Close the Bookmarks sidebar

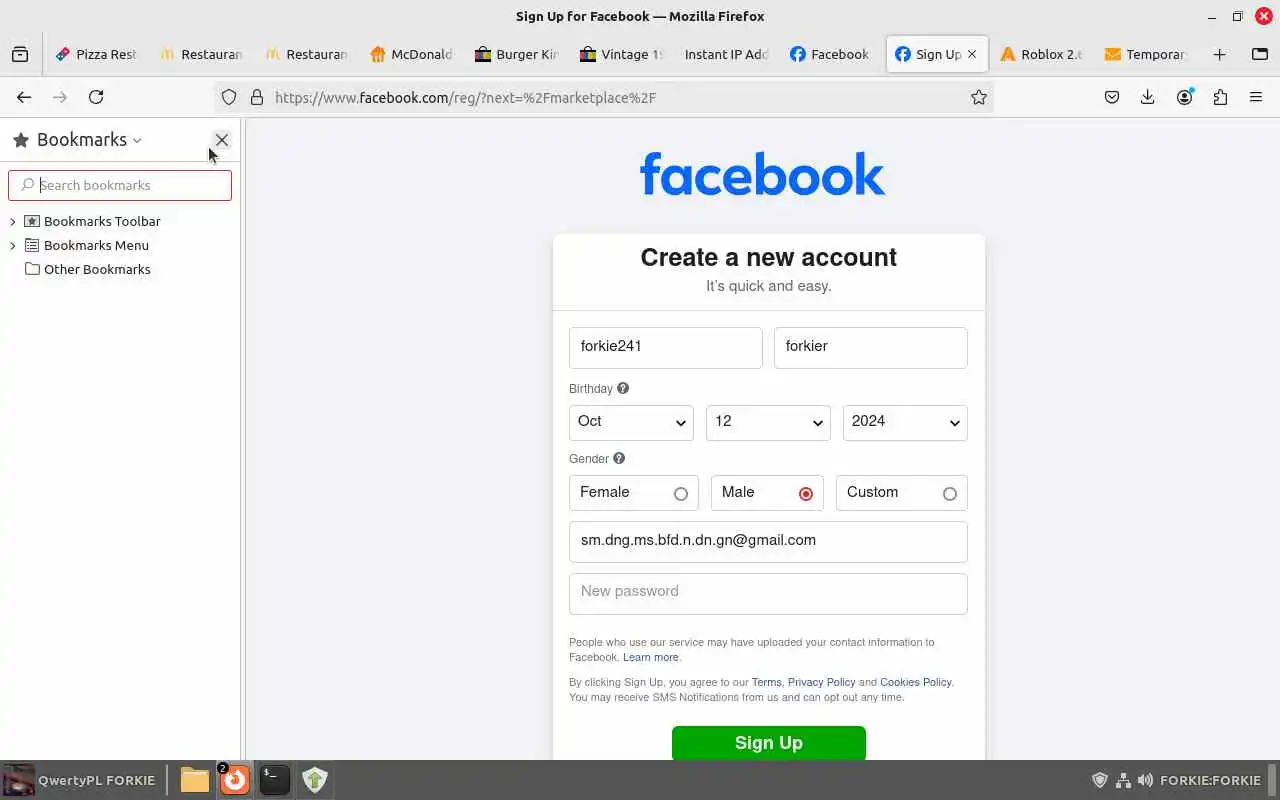click(x=222, y=140)
